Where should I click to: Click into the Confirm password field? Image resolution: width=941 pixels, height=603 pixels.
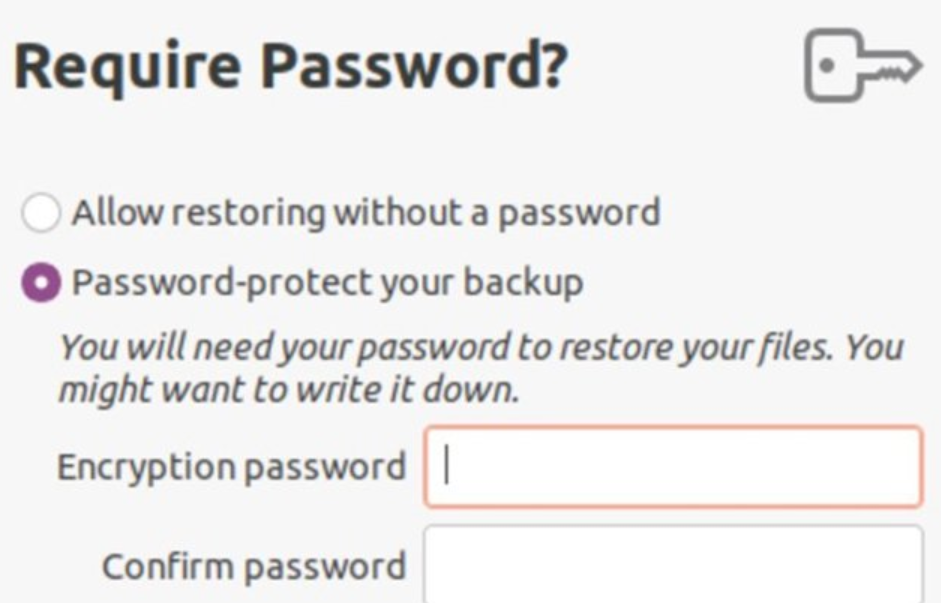[672, 566]
